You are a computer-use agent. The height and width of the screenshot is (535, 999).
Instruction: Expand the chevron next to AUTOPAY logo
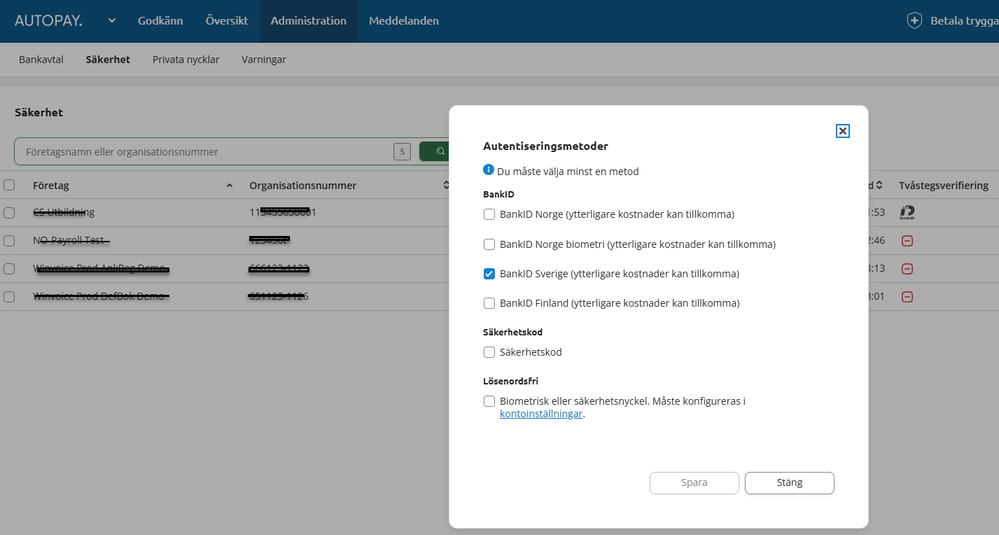tap(111, 20)
